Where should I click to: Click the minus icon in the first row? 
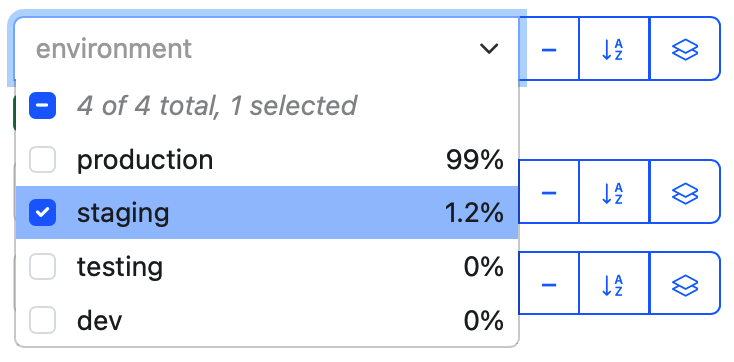coord(548,49)
